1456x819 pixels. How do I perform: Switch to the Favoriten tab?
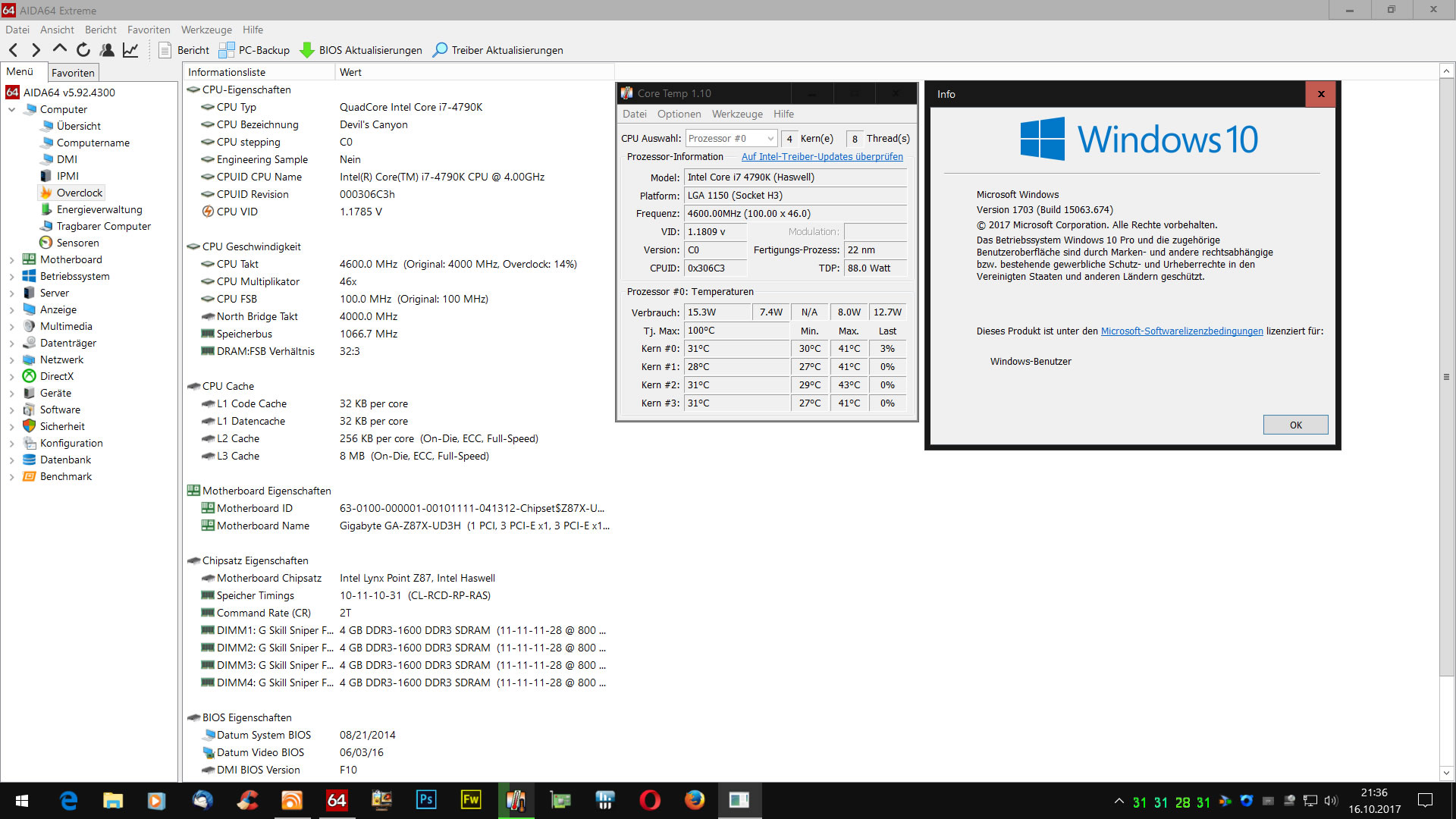tap(73, 73)
